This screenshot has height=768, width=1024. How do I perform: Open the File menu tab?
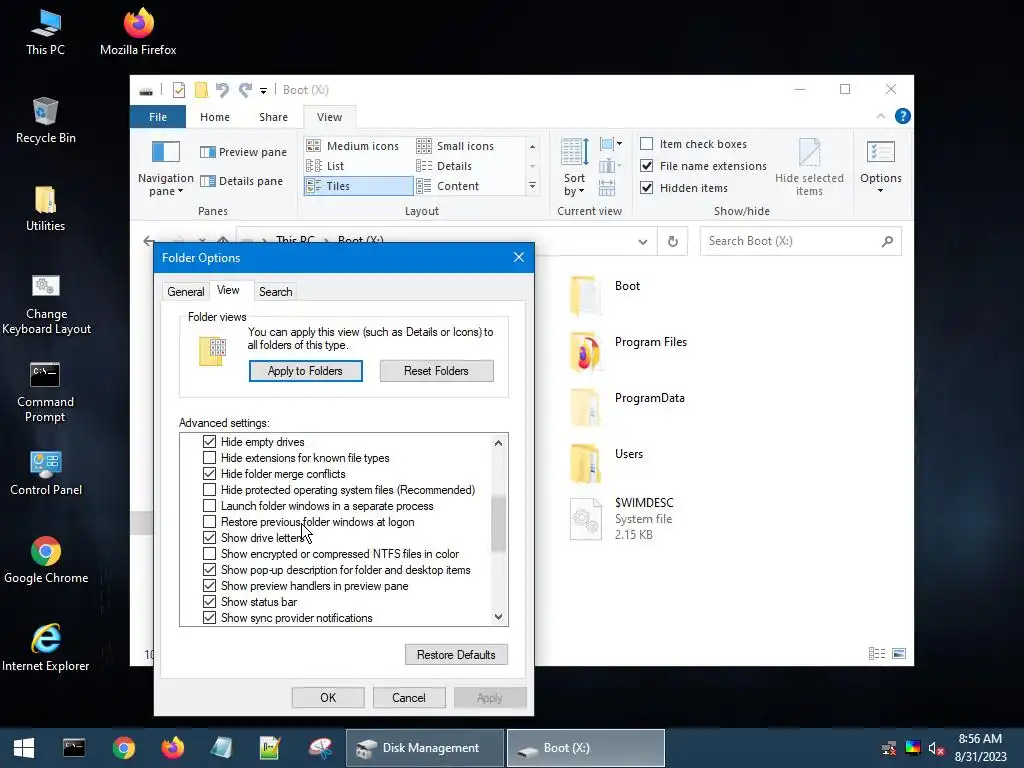158,117
